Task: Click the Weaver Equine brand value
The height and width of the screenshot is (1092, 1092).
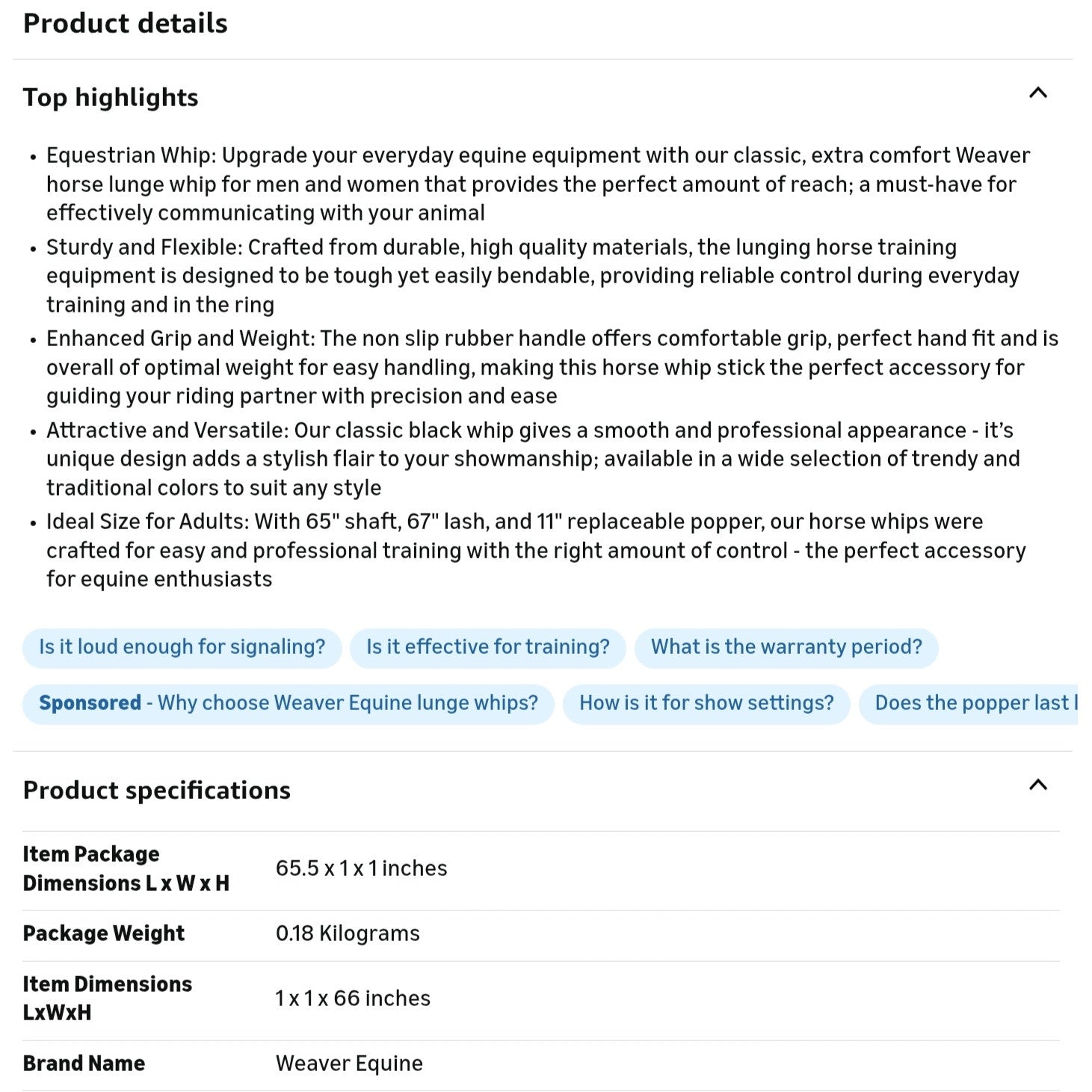Action: [349, 1064]
